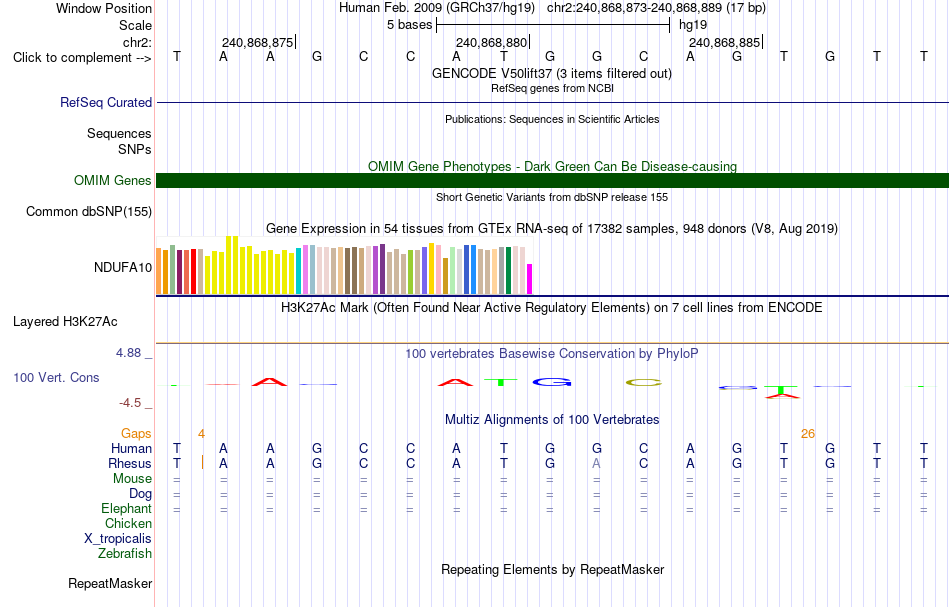Select the Chicken species row label

[x=128, y=523]
